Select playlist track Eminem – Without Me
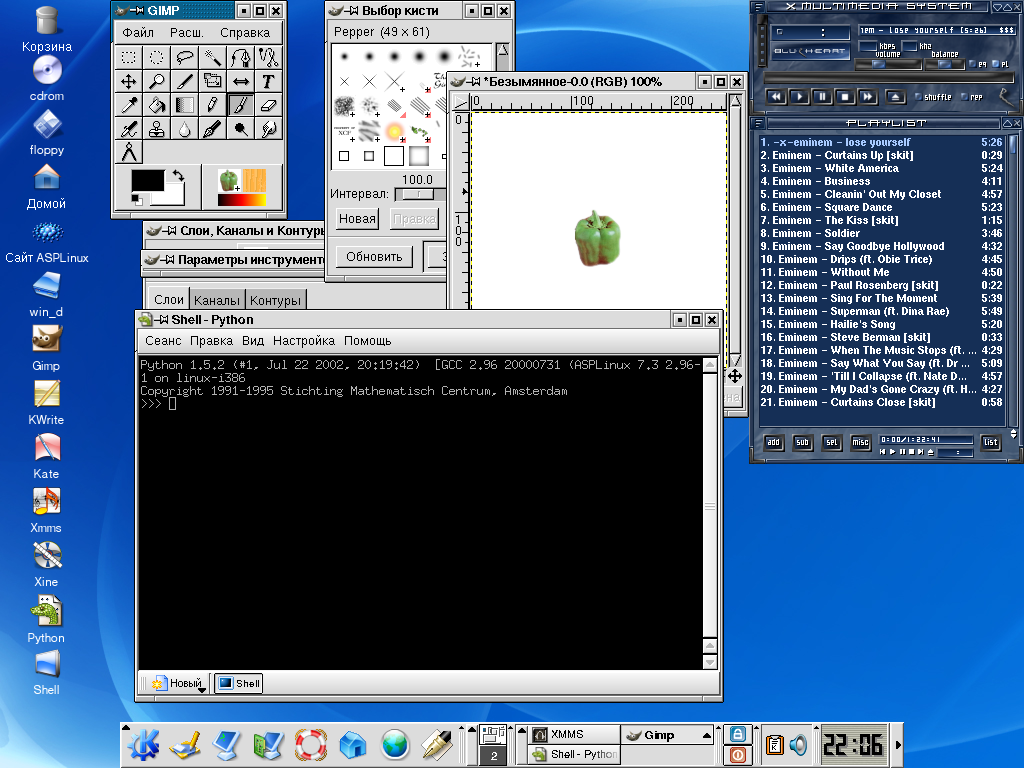This screenshot has height=768, width=1024. pyautogui.click(x=882, y=272)
